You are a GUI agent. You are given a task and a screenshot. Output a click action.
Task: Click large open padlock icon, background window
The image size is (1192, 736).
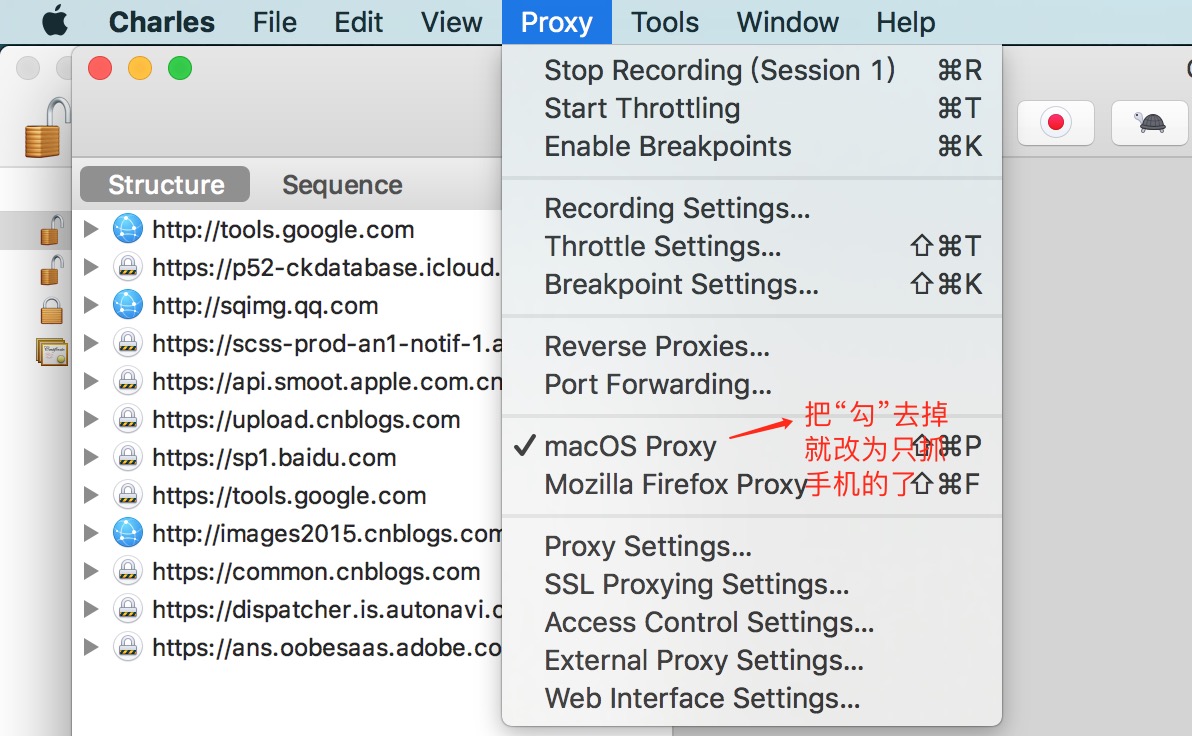point(46,128)
